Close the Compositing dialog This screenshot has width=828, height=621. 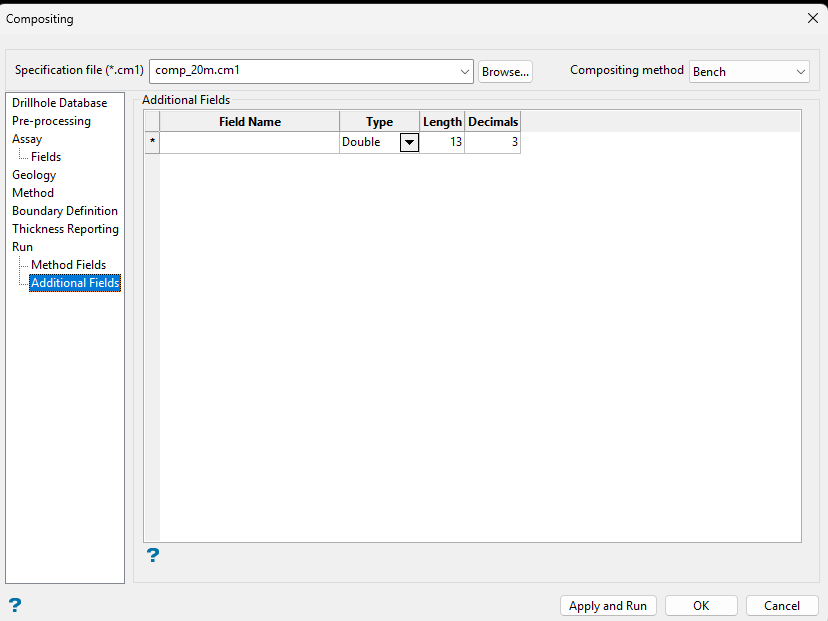click(813, 18)
